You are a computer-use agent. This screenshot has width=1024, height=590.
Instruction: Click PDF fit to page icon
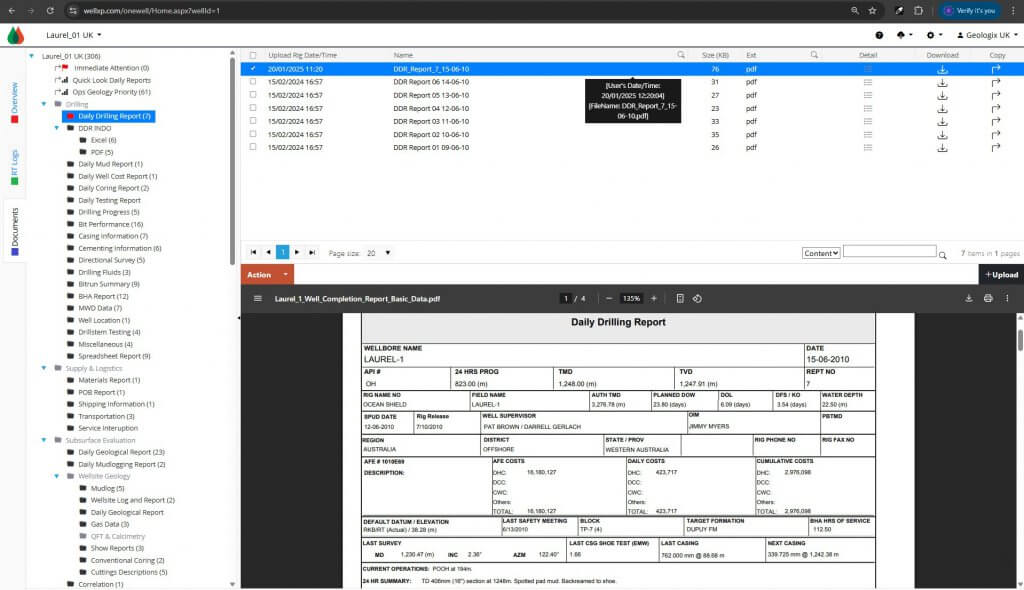pyautogui.click(x=680, y=299)
